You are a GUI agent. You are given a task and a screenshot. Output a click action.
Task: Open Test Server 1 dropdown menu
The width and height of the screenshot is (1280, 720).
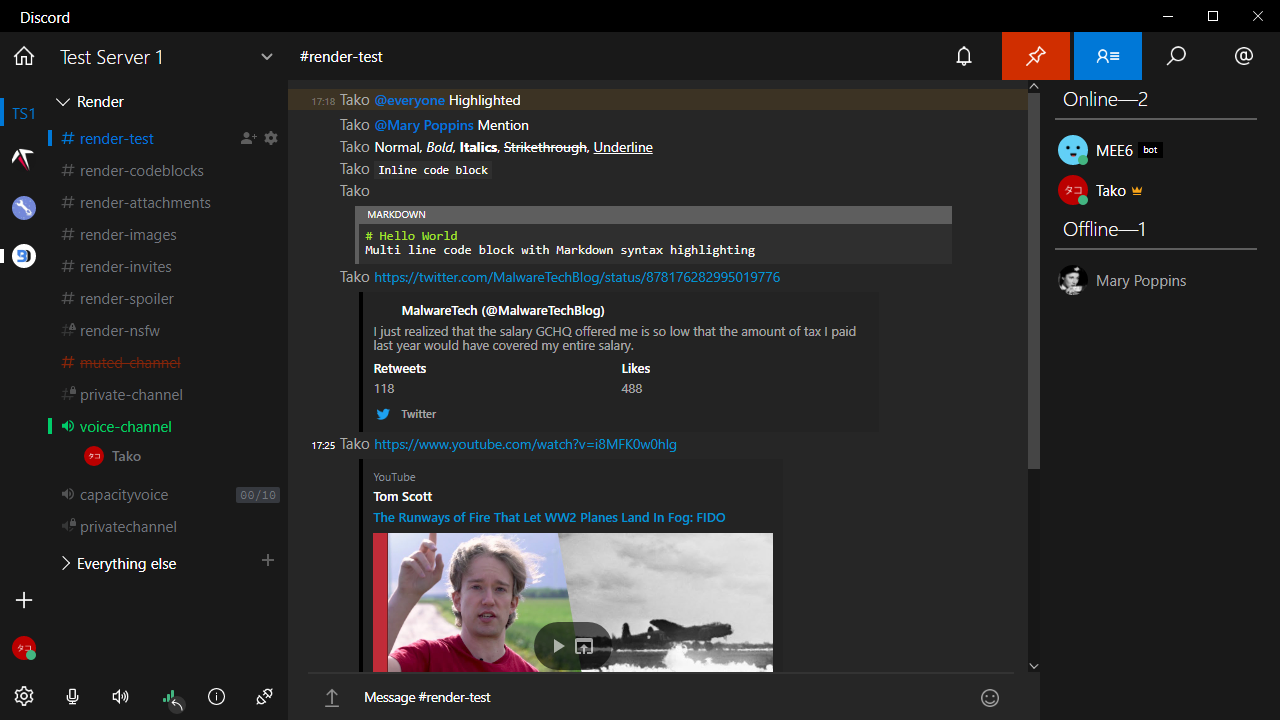coord(267,57)
